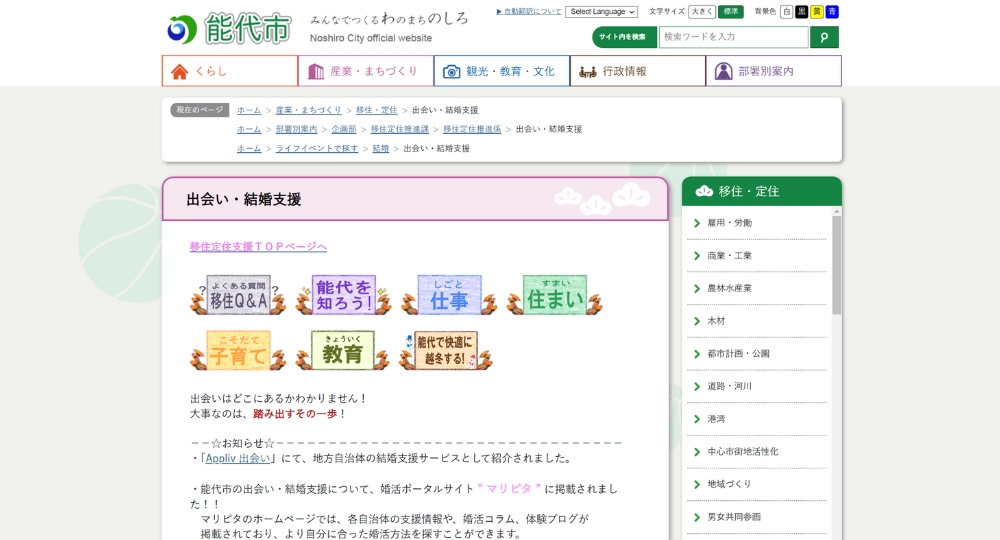
Task: Click chevron beside 農林水産業
Action: [697, 288]
